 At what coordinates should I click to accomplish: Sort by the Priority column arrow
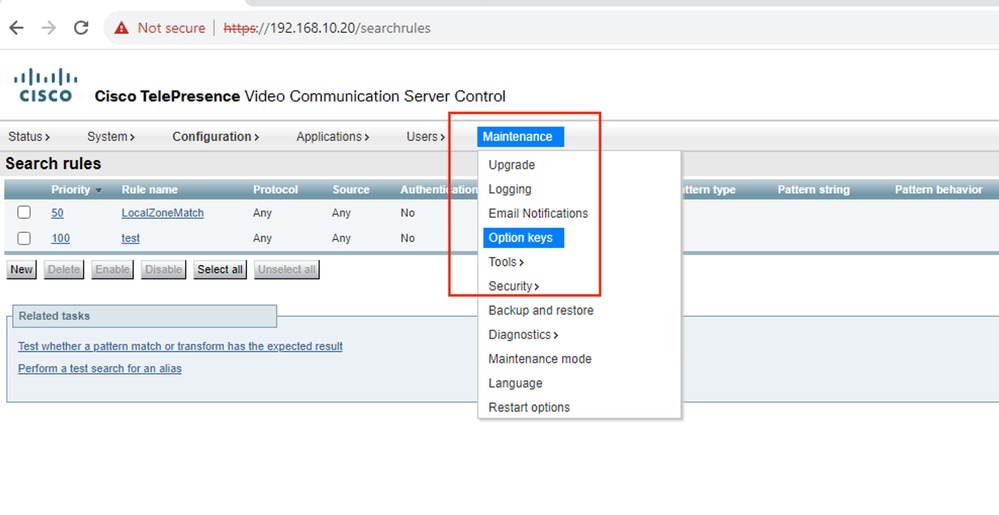[99, 191]
